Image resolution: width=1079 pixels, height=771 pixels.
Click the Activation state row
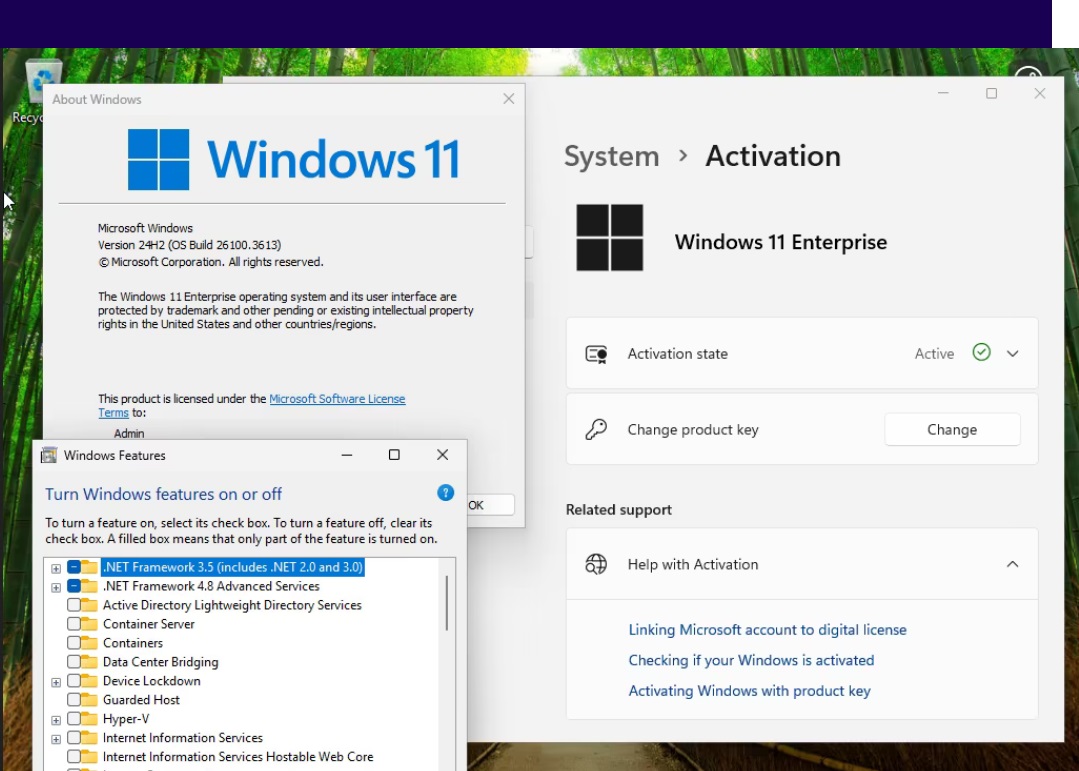(802, 354)
